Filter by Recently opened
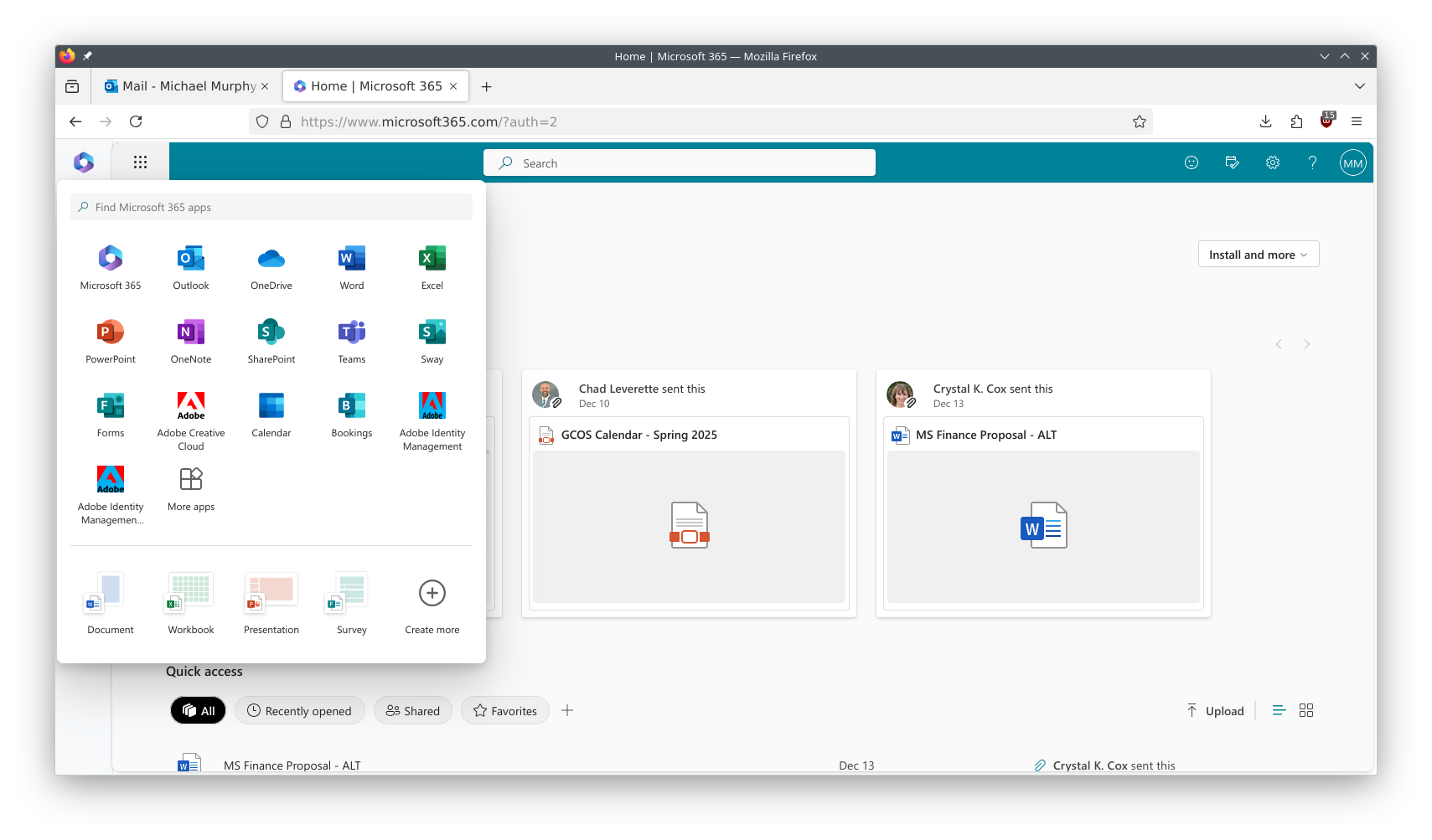The height and width of the screenshot is (840, 1432). click(300, 710)
